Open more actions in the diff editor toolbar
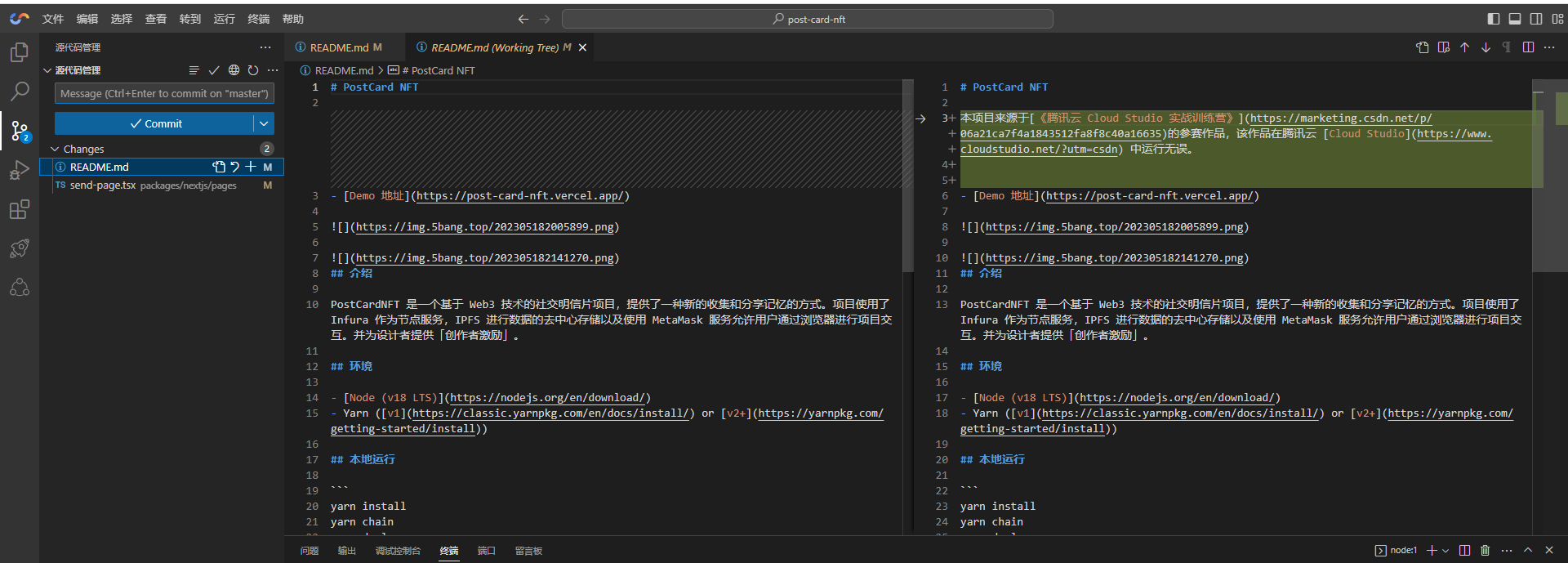 pos(1549,47)
